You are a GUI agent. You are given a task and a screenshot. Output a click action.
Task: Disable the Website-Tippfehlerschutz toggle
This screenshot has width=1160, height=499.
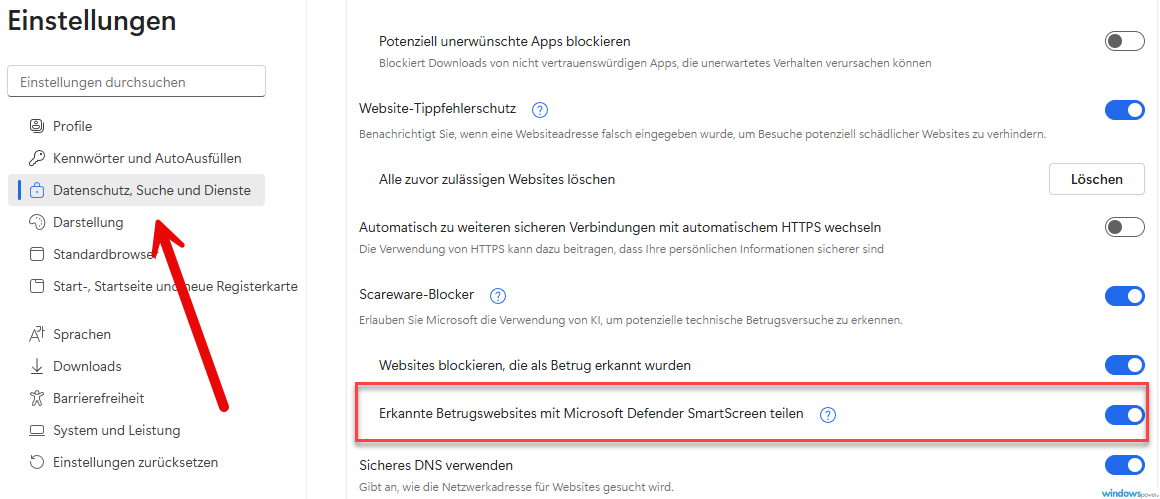pyautogui.click(x=1124, y=109)
